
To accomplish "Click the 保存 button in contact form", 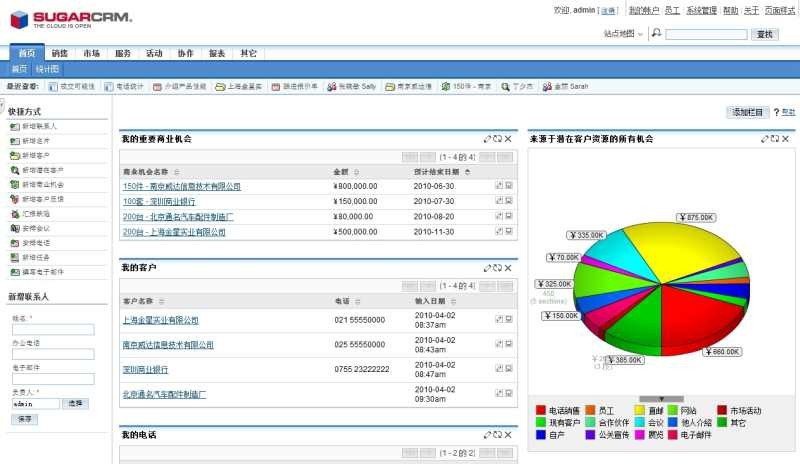I will pyautogui.click(x=24, y=419).
